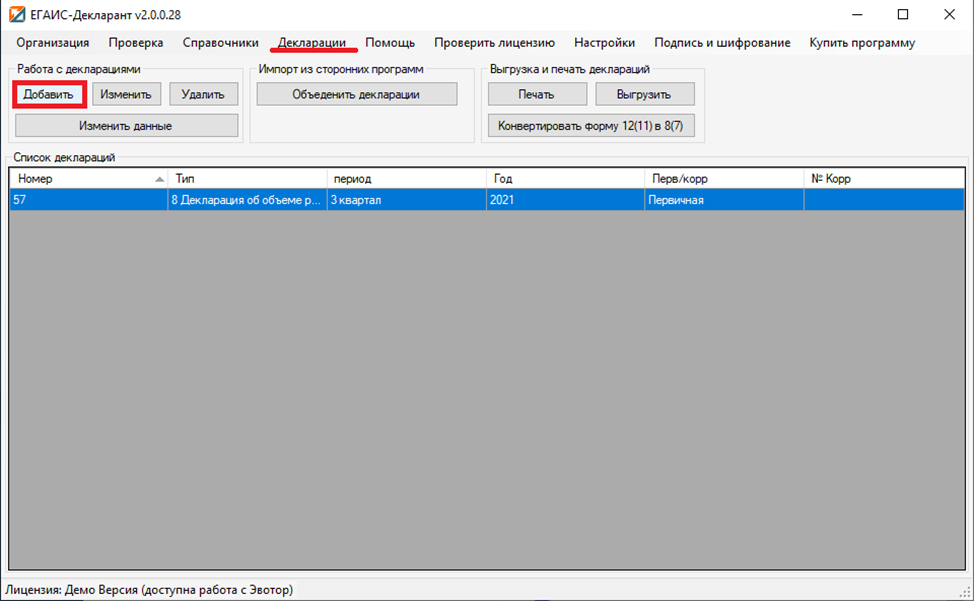The height and width of the screenshot is (601, 974).
Task: Click Купить программу menu item
Action: (x=862, y=43)
